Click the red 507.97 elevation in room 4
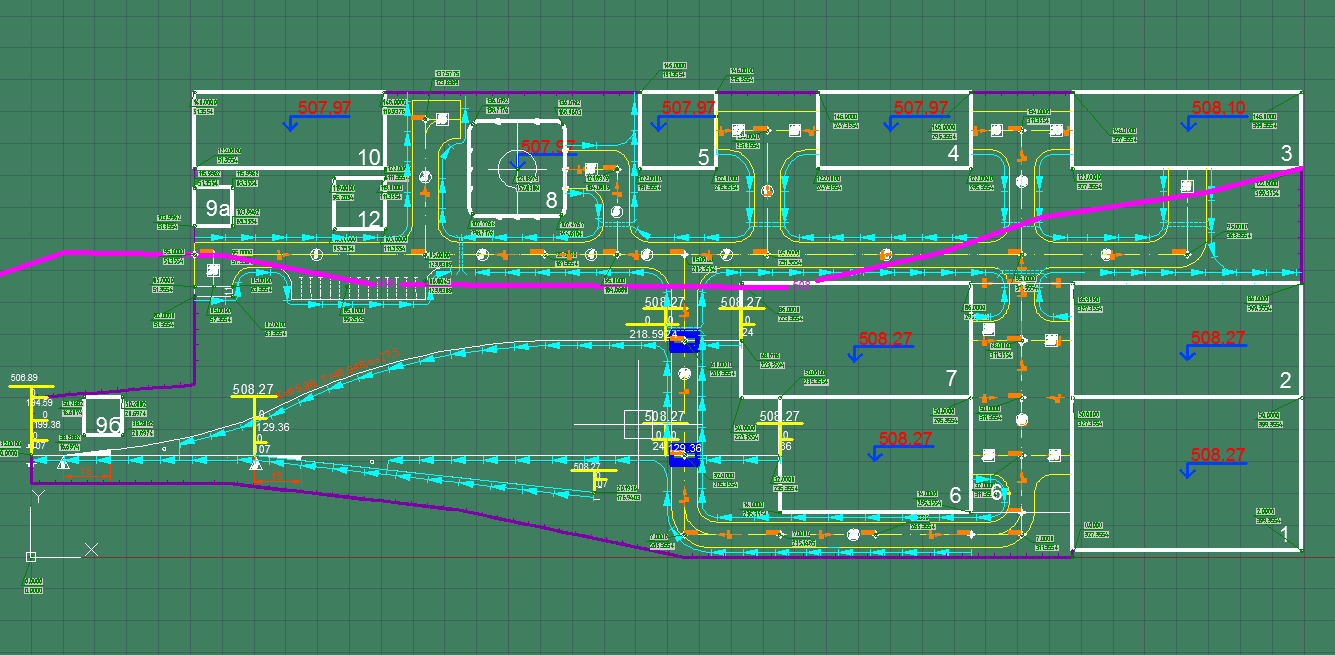 [x=921, y=107]
